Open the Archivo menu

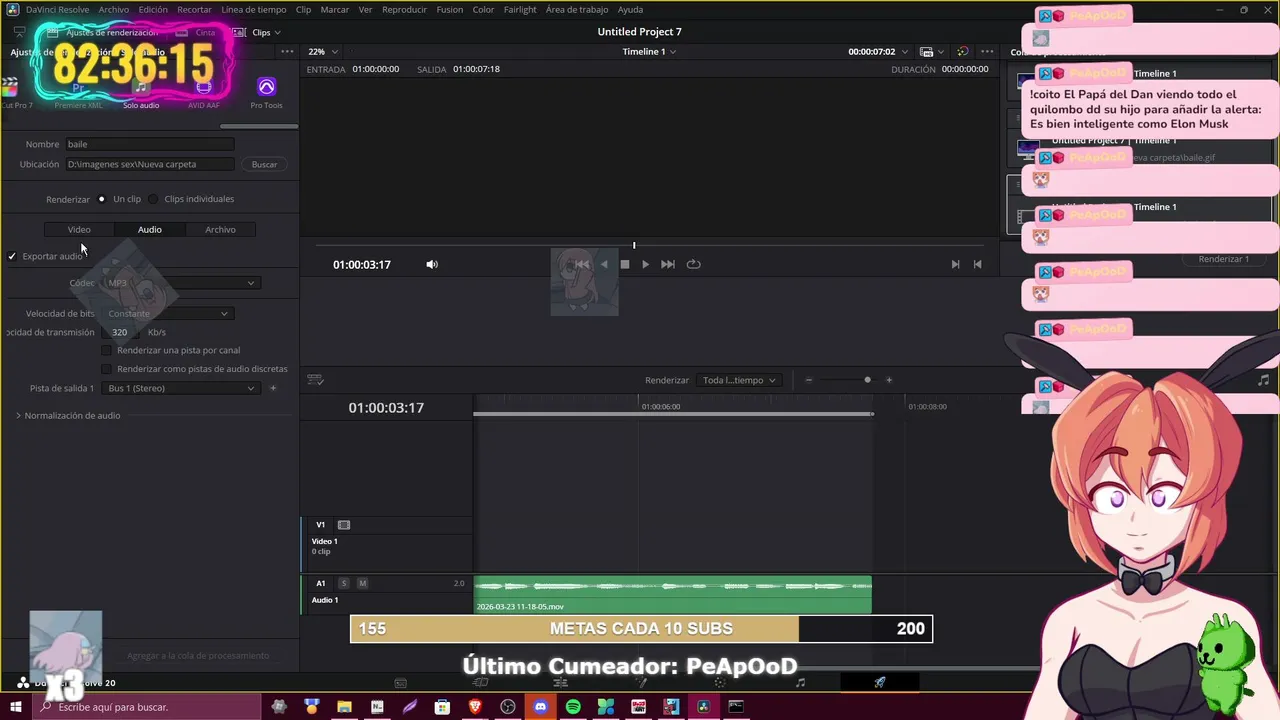(113, 9)
